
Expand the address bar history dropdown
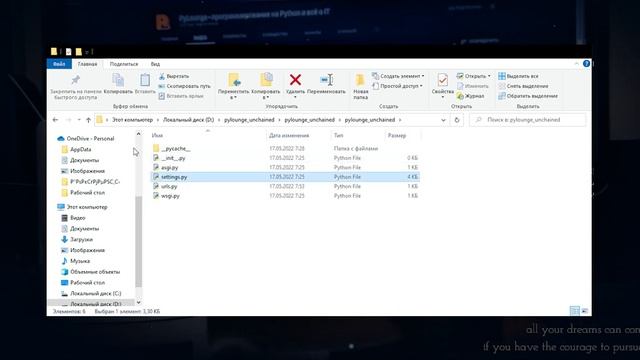coord(443,120)
